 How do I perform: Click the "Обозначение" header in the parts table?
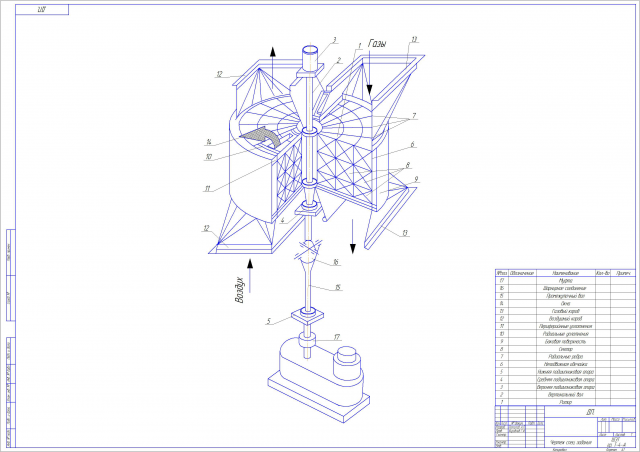pos(522,273)
